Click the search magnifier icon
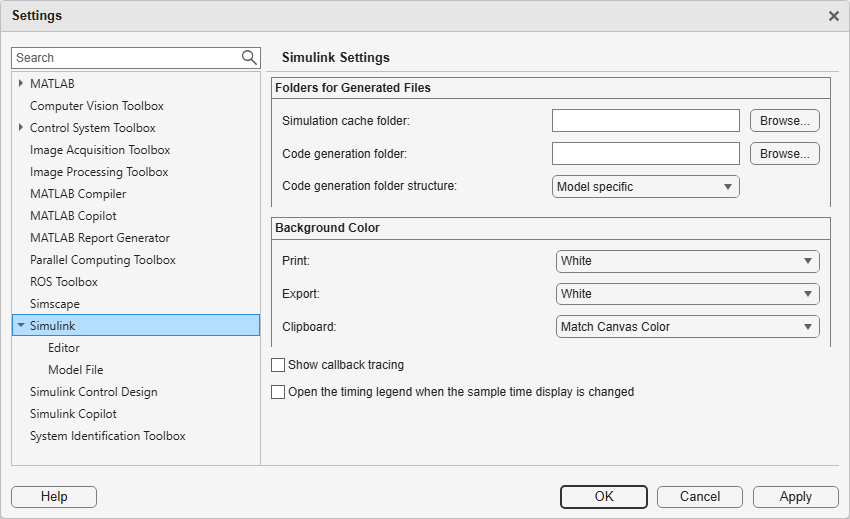This screenshot has width=850, height=519. (249, 57)
